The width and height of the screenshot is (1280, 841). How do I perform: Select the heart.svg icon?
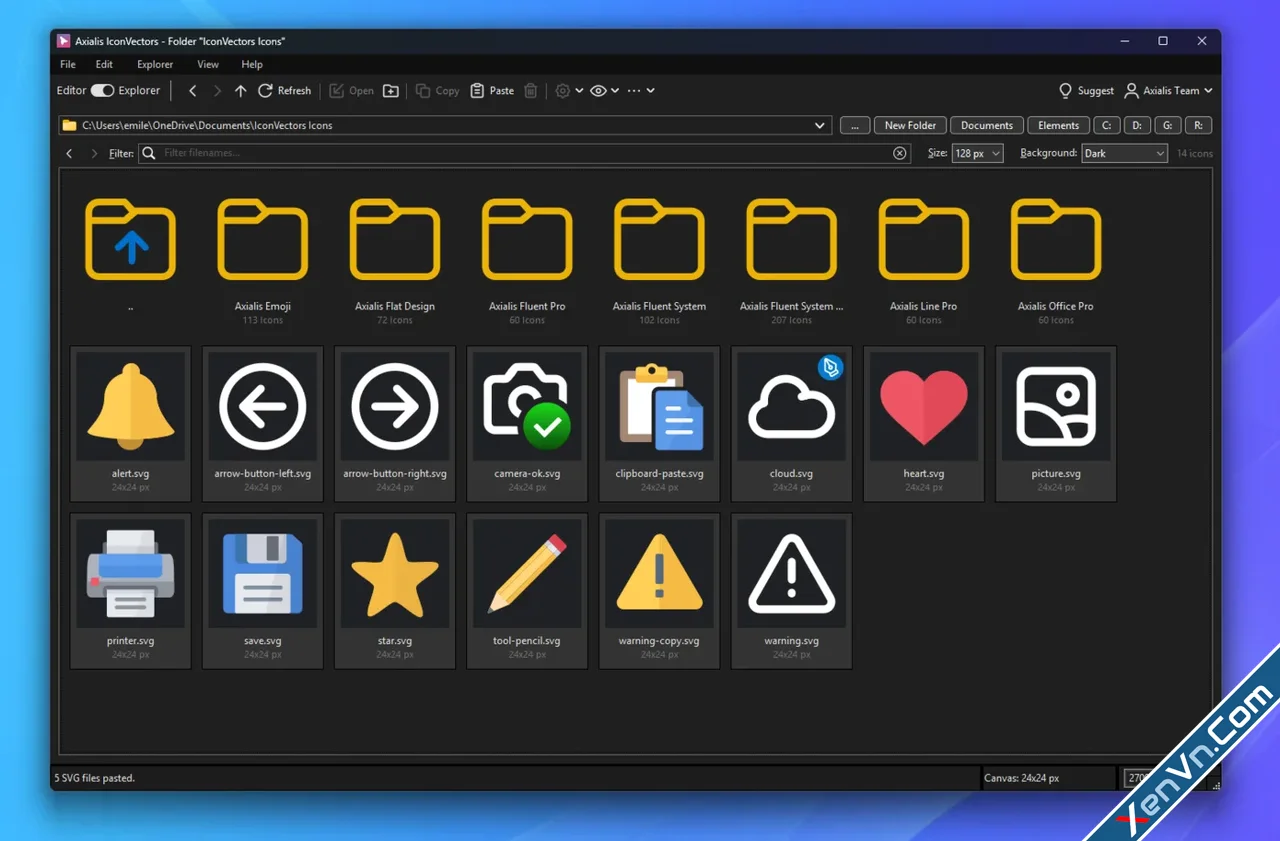(923, 424)
